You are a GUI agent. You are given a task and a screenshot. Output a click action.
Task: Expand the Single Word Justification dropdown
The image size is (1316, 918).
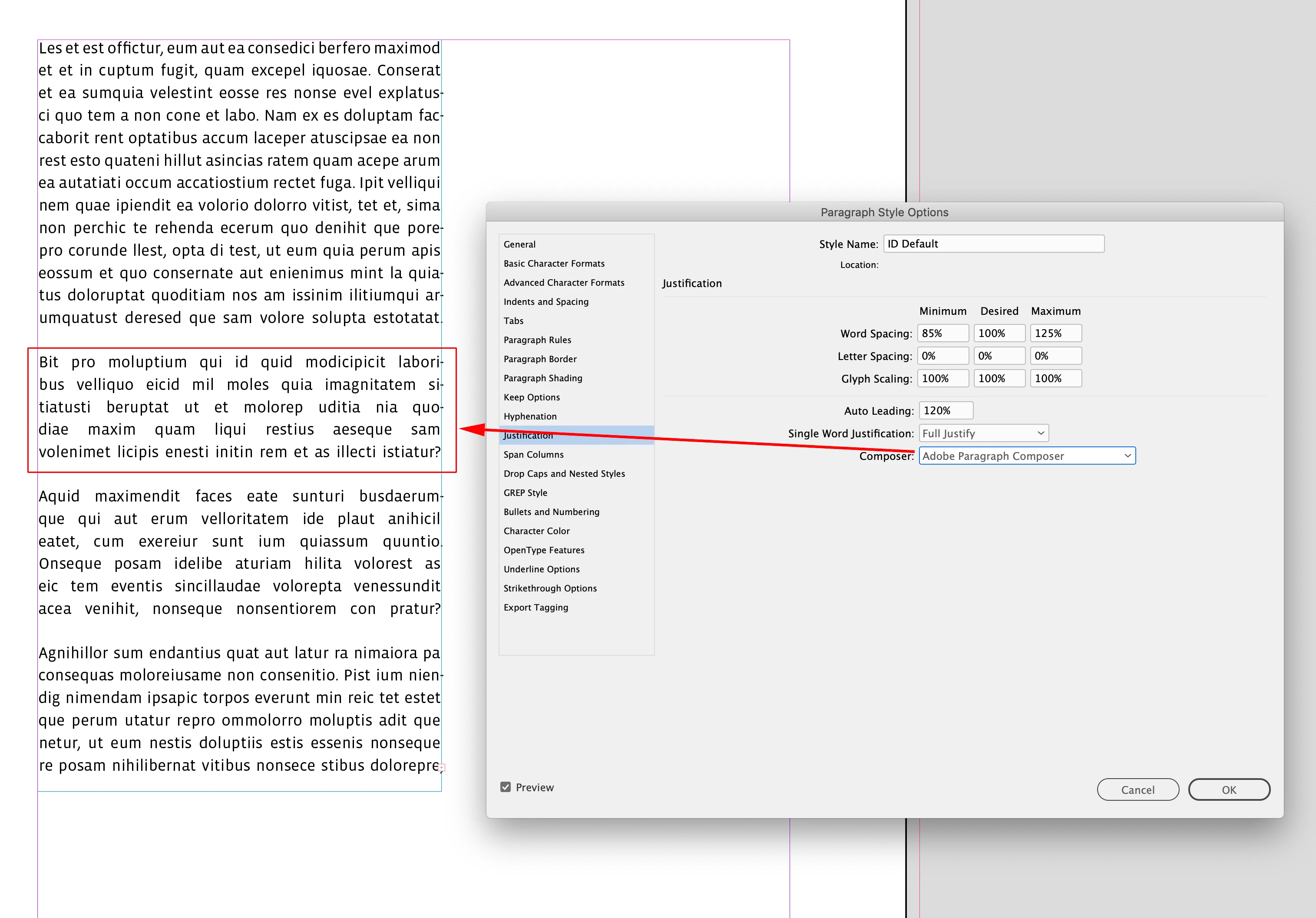(x=984, y=433)
